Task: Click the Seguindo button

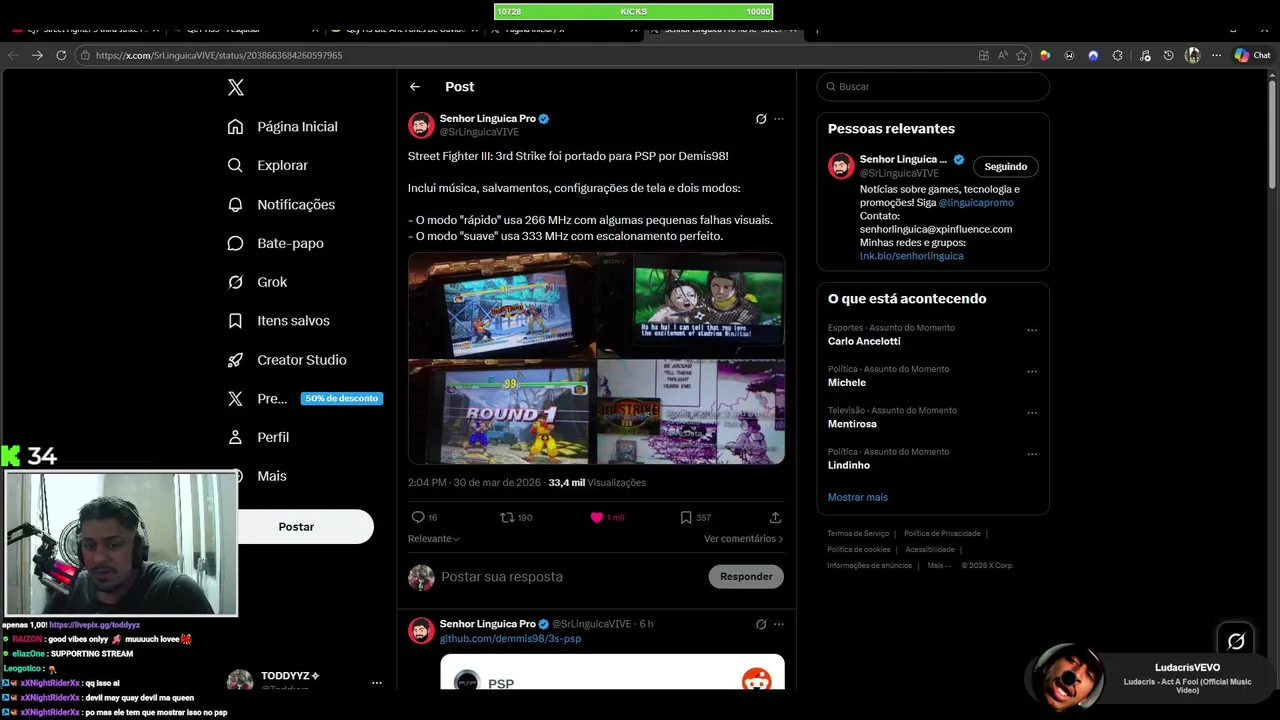Action: (1005, 167)
